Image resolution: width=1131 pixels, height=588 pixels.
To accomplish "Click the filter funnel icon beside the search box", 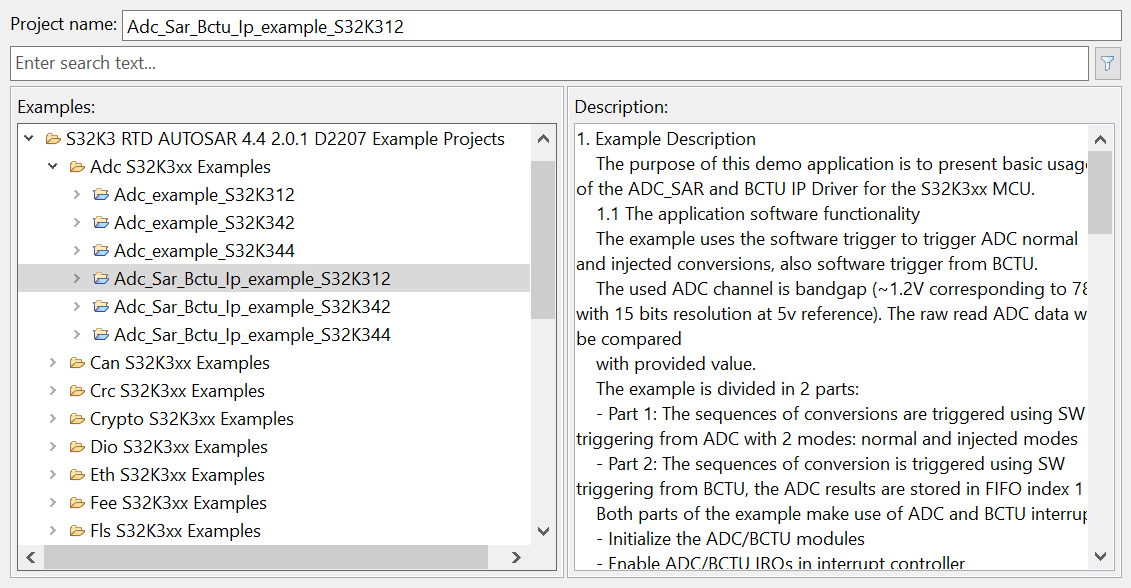I will (x=1107, y=63).
